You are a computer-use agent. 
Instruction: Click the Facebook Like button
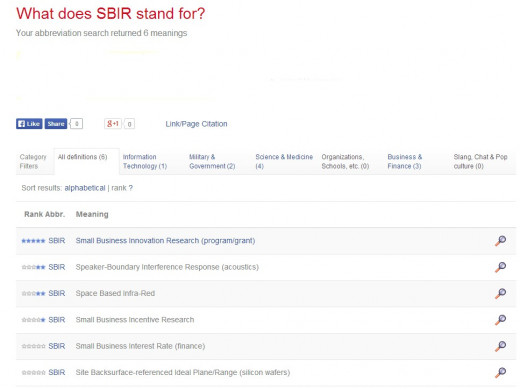point(29,124)
